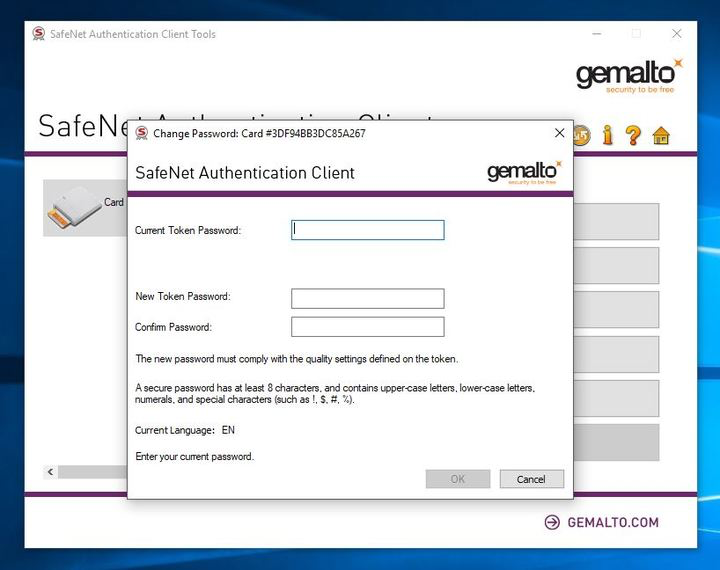Focus the Current Token Password field
Image resolution: width=720 pixels, height=570 pixels.
(367, 230)
